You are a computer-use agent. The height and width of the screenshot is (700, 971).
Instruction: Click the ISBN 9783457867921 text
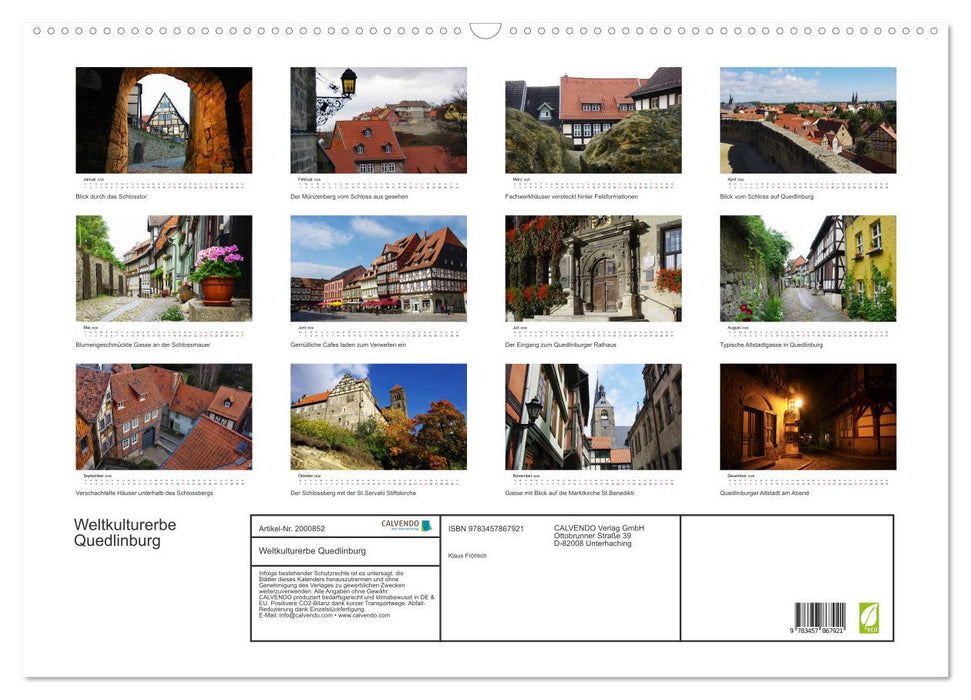click(487, 527)
